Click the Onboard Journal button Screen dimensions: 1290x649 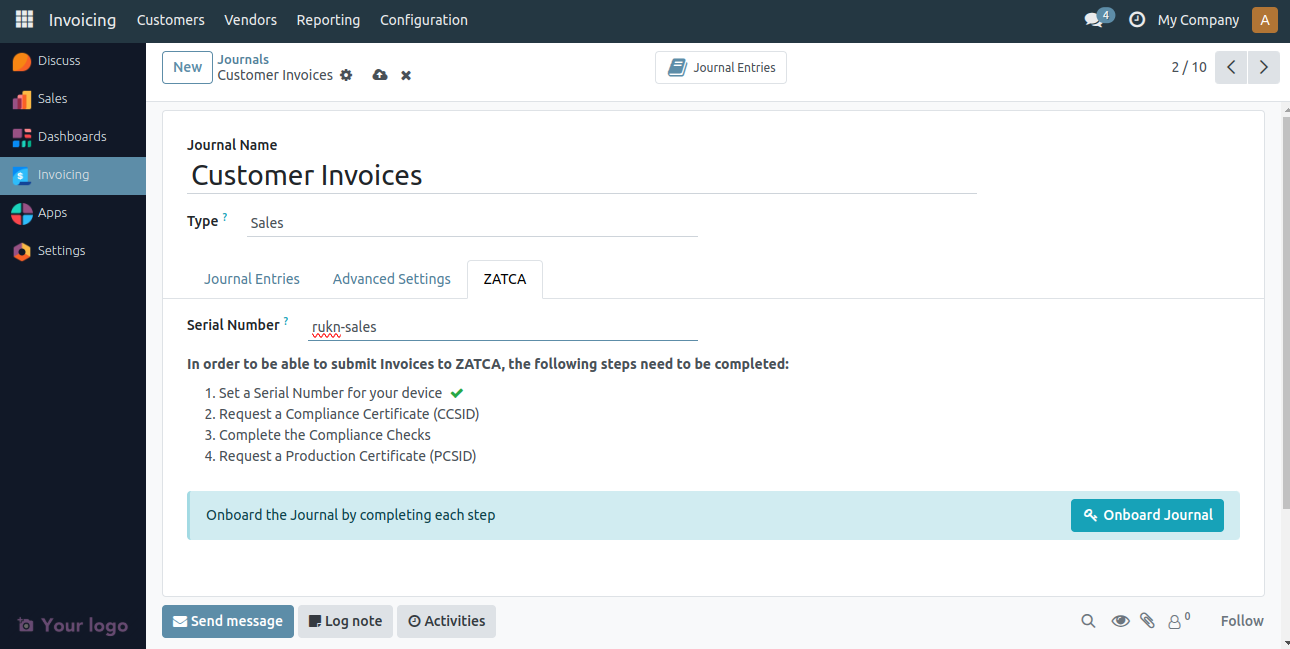click(1147, 515)
